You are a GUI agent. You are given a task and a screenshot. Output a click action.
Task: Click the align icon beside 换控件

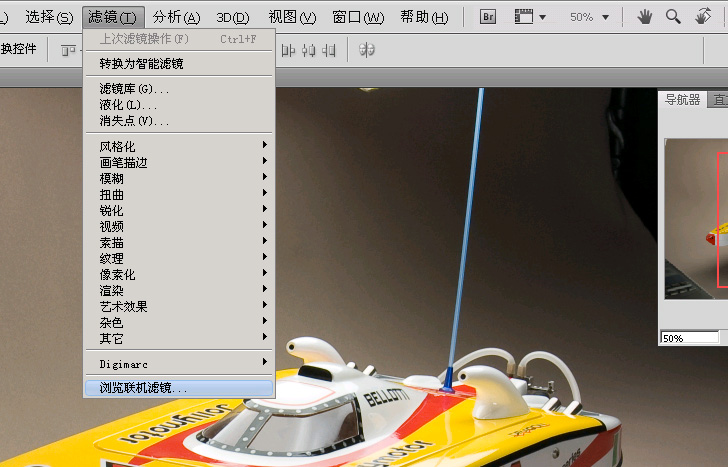pyautogui.click(x=68, y=50)
